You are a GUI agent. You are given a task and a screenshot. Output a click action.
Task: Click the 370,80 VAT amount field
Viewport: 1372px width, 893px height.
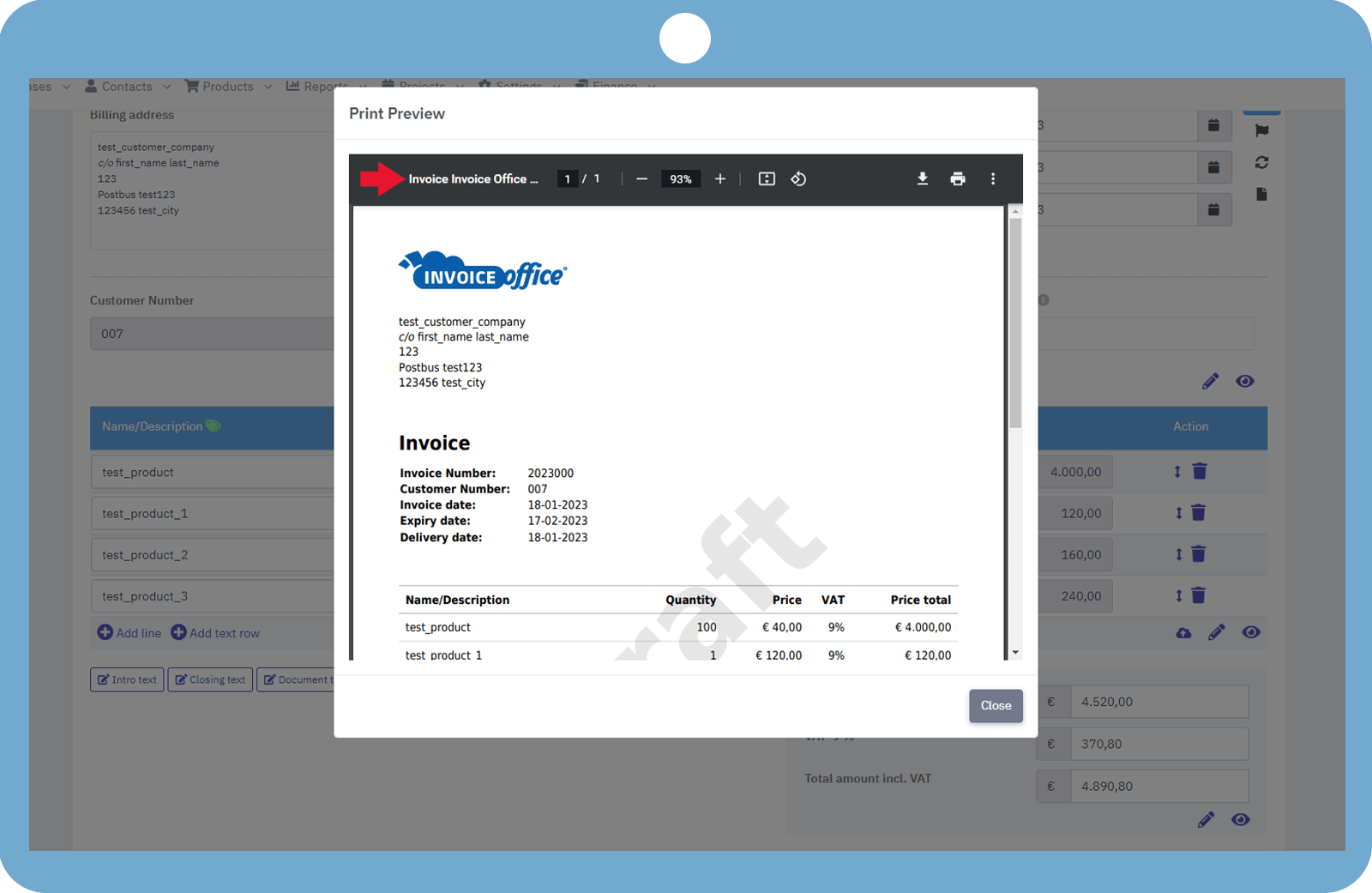point(1159,744)
